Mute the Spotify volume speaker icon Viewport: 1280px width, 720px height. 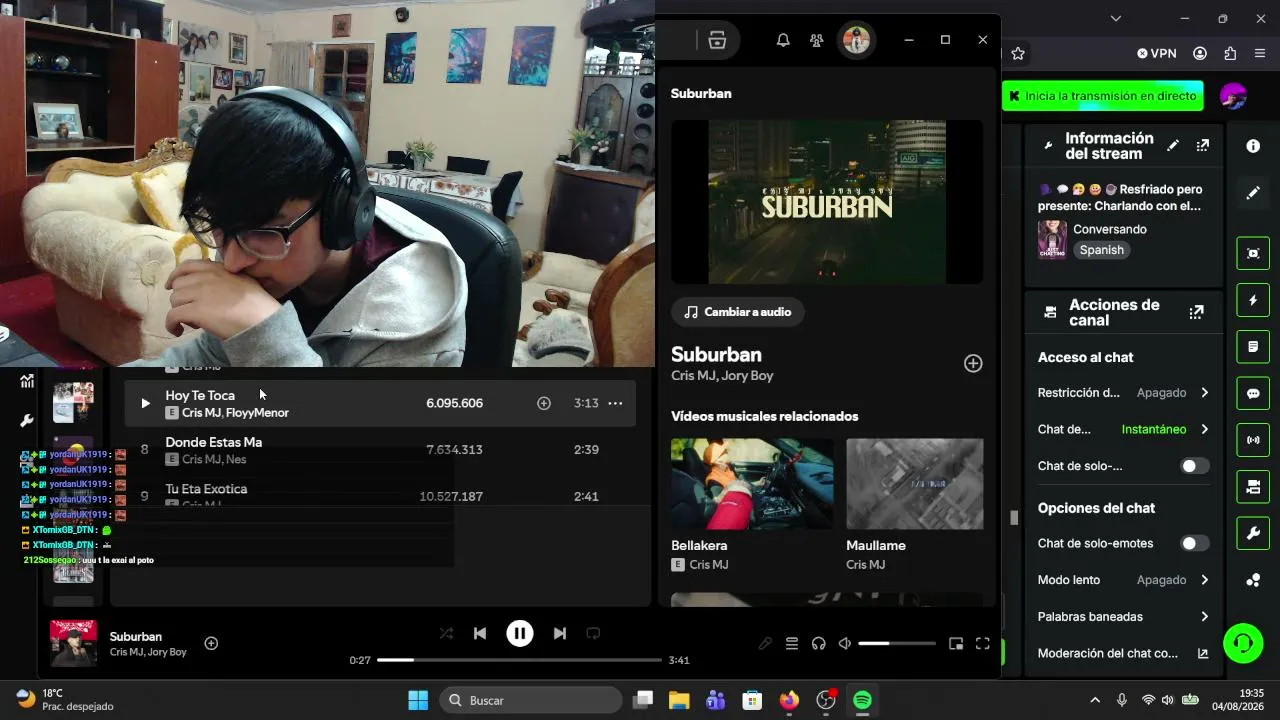tap(845, 644)
